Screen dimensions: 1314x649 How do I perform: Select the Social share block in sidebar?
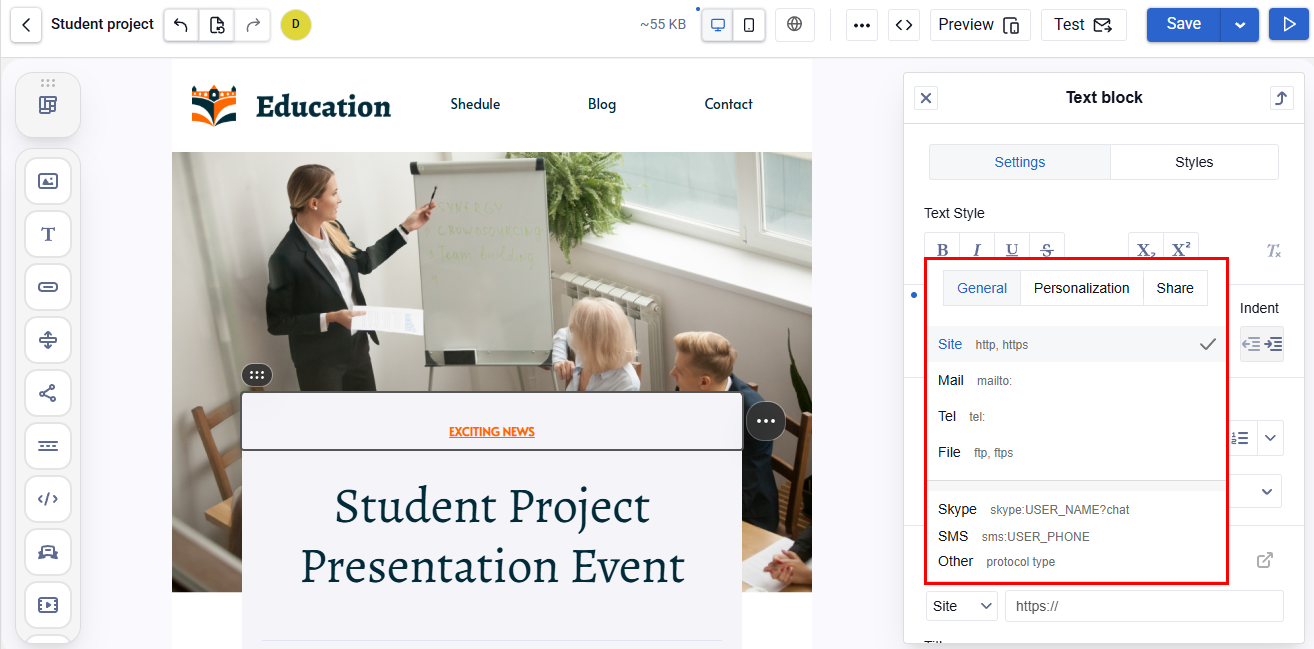48,393
